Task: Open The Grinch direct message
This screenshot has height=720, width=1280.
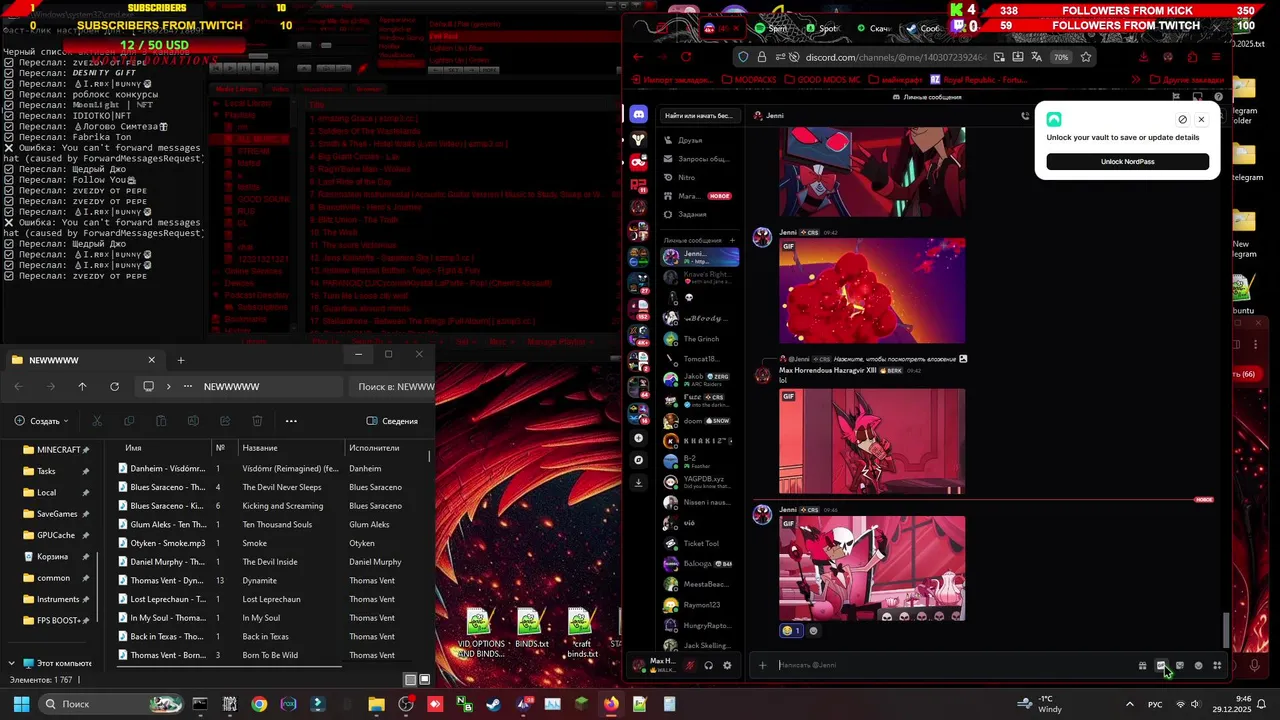Action: 699,339
